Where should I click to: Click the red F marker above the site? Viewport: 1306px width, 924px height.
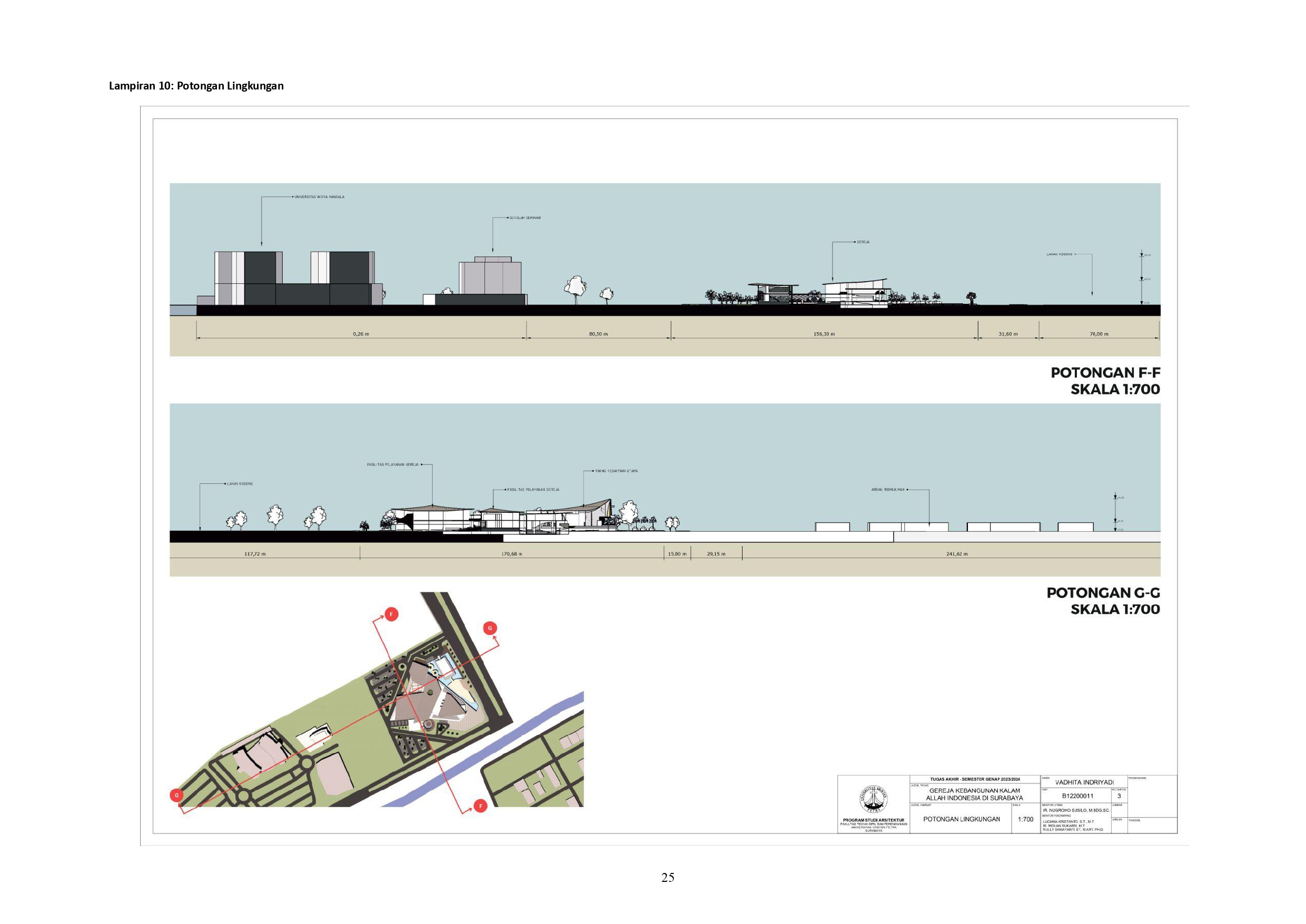point(391,614)
